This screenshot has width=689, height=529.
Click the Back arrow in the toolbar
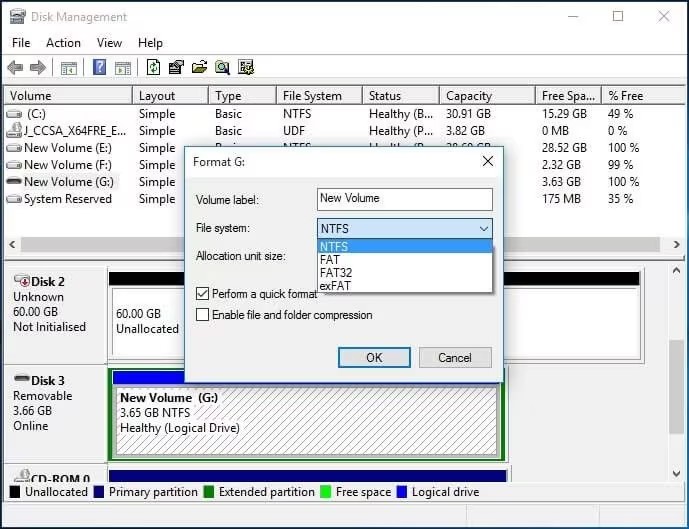[15, 68]
